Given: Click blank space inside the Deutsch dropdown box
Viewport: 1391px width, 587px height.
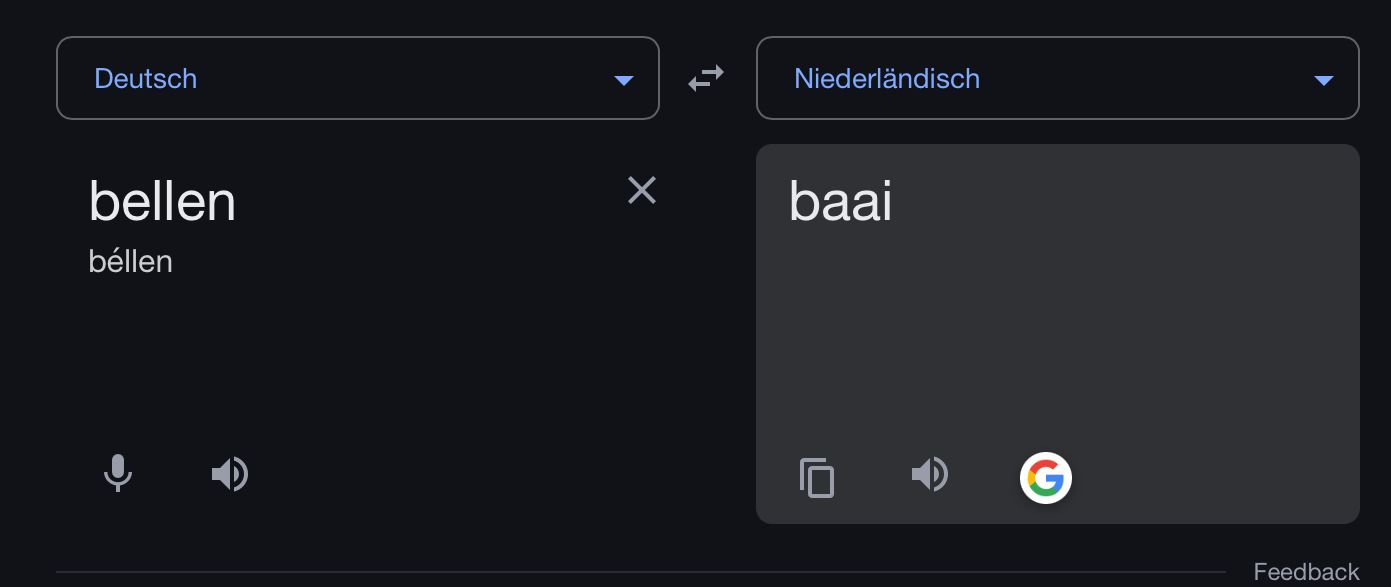Looking at the screenshot, I should click(x=400, y=78).
